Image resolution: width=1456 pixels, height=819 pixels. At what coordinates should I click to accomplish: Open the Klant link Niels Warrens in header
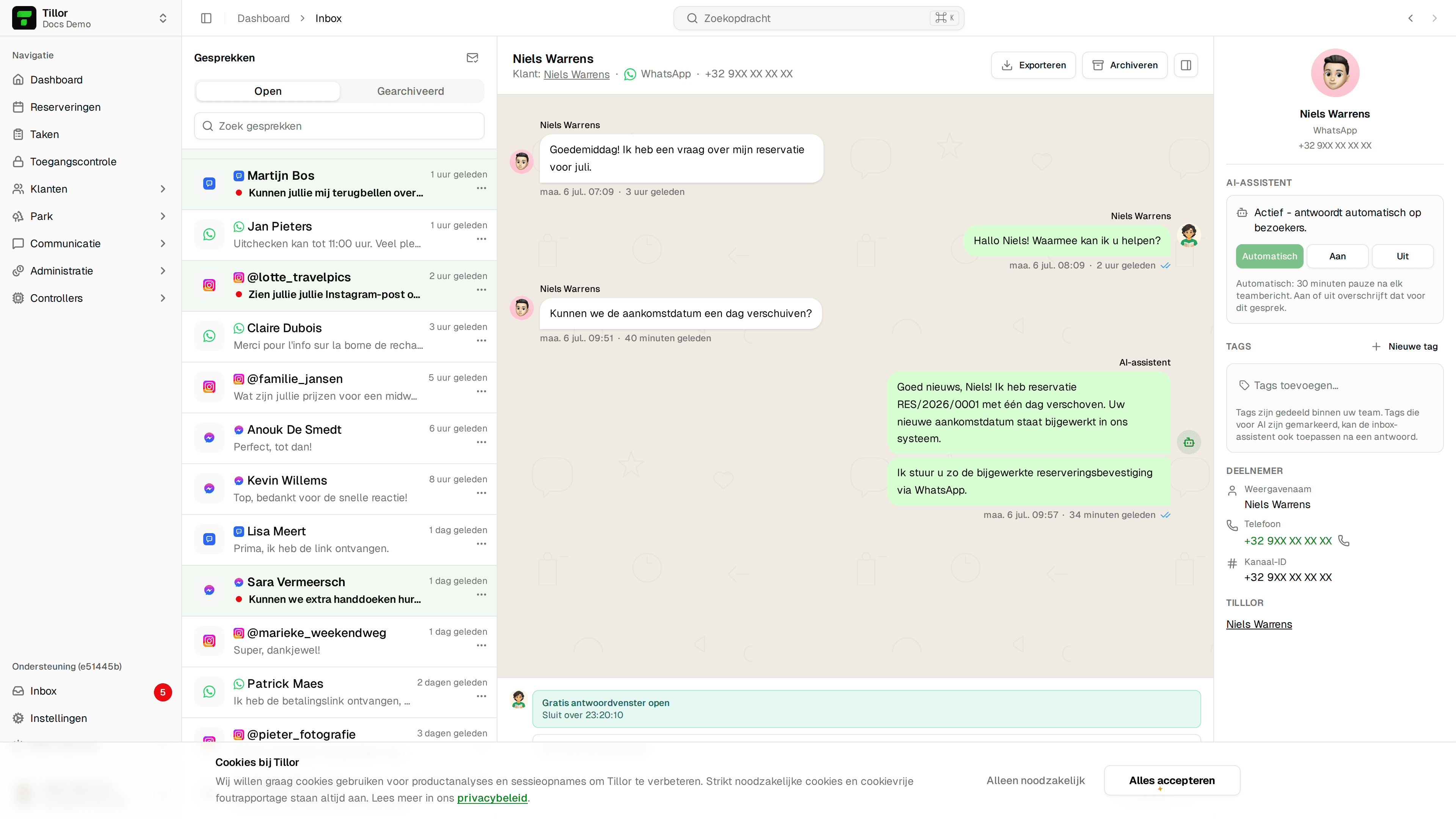pos(576,74)
